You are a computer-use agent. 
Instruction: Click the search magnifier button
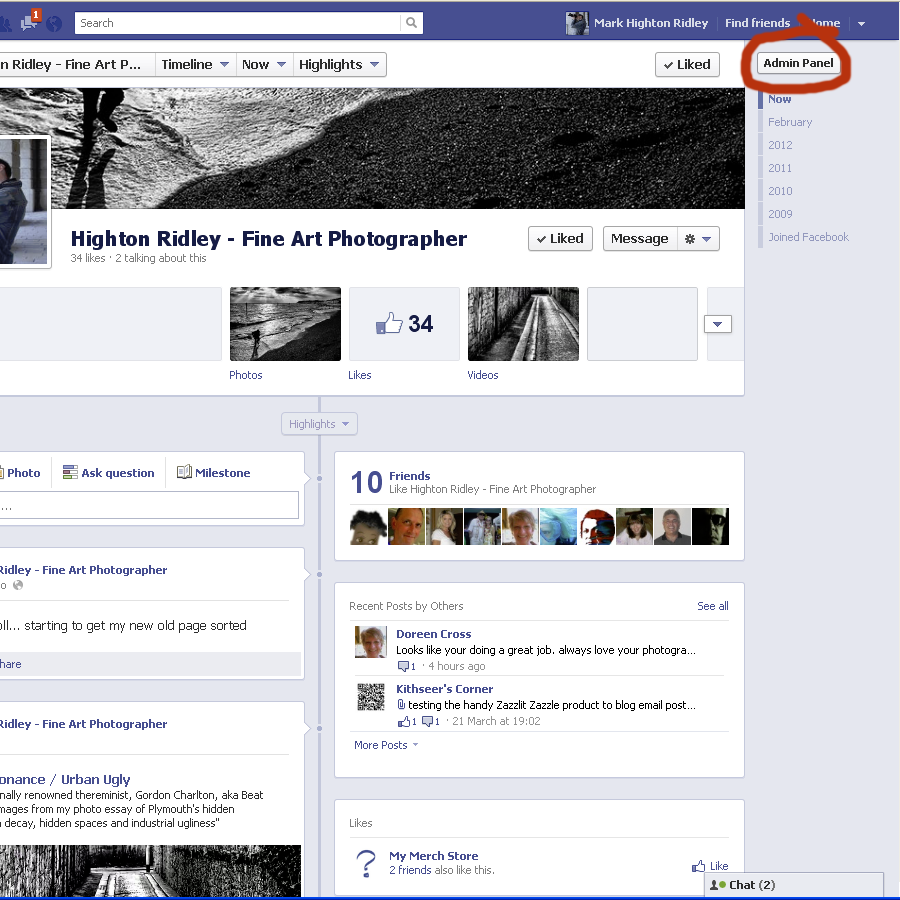pos(412,23)
